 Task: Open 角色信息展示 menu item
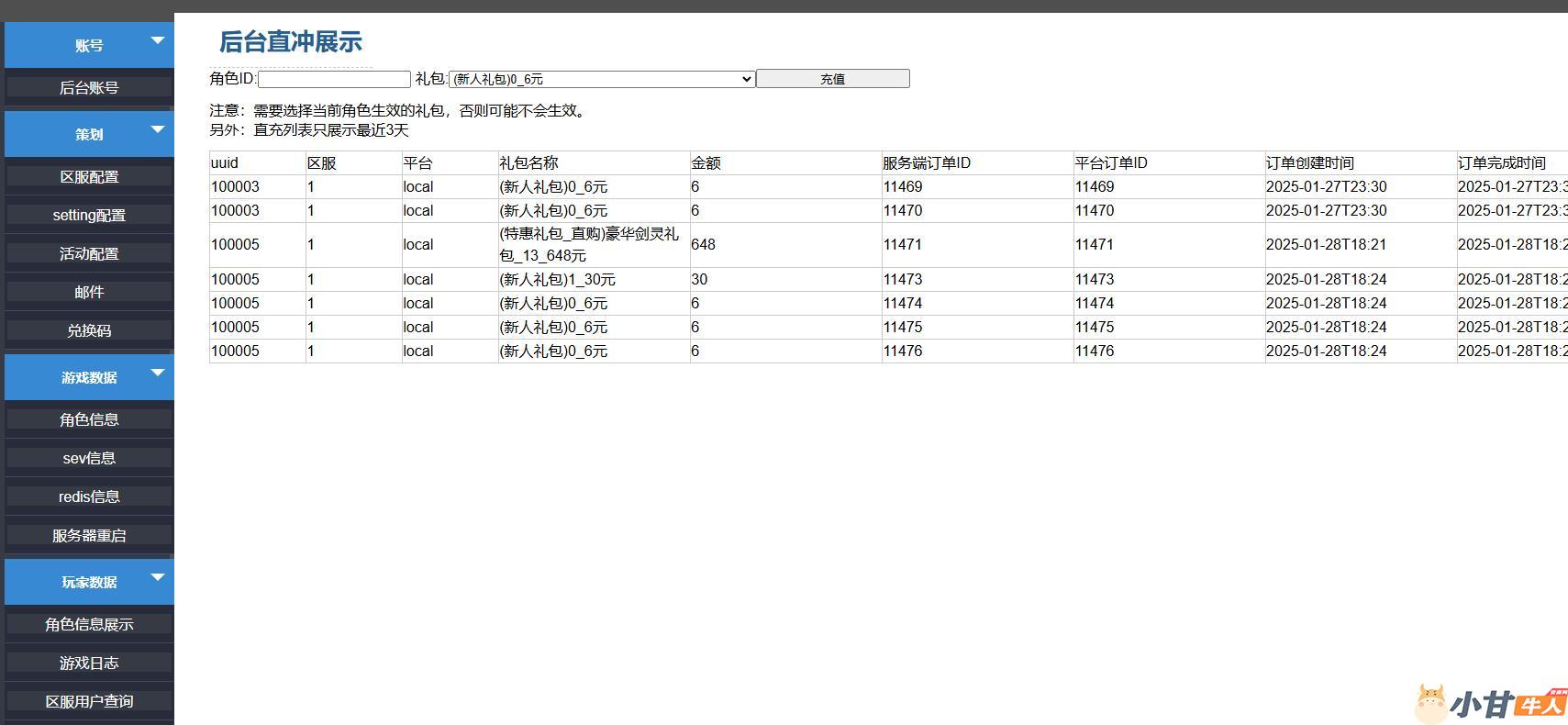pos(89,625)
